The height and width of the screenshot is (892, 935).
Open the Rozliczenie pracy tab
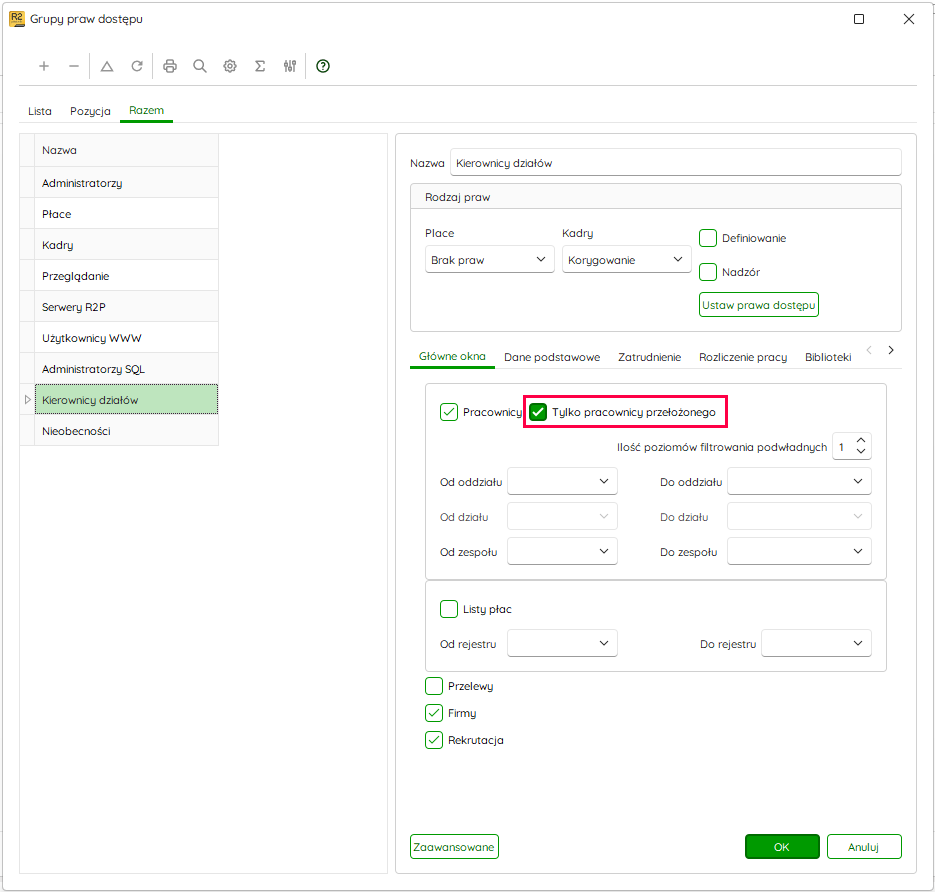click(743, 357)
